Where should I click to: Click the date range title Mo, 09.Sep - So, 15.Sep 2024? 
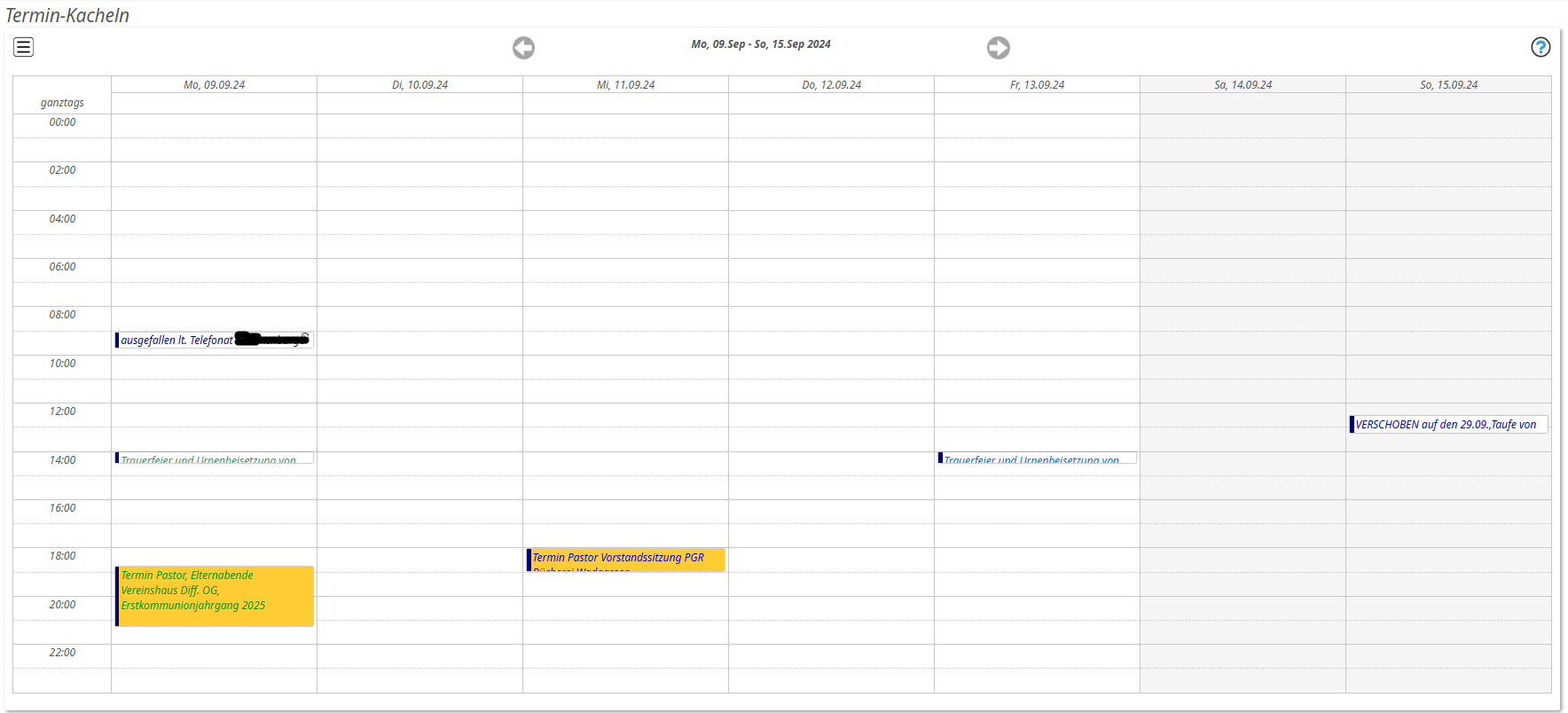760,44
